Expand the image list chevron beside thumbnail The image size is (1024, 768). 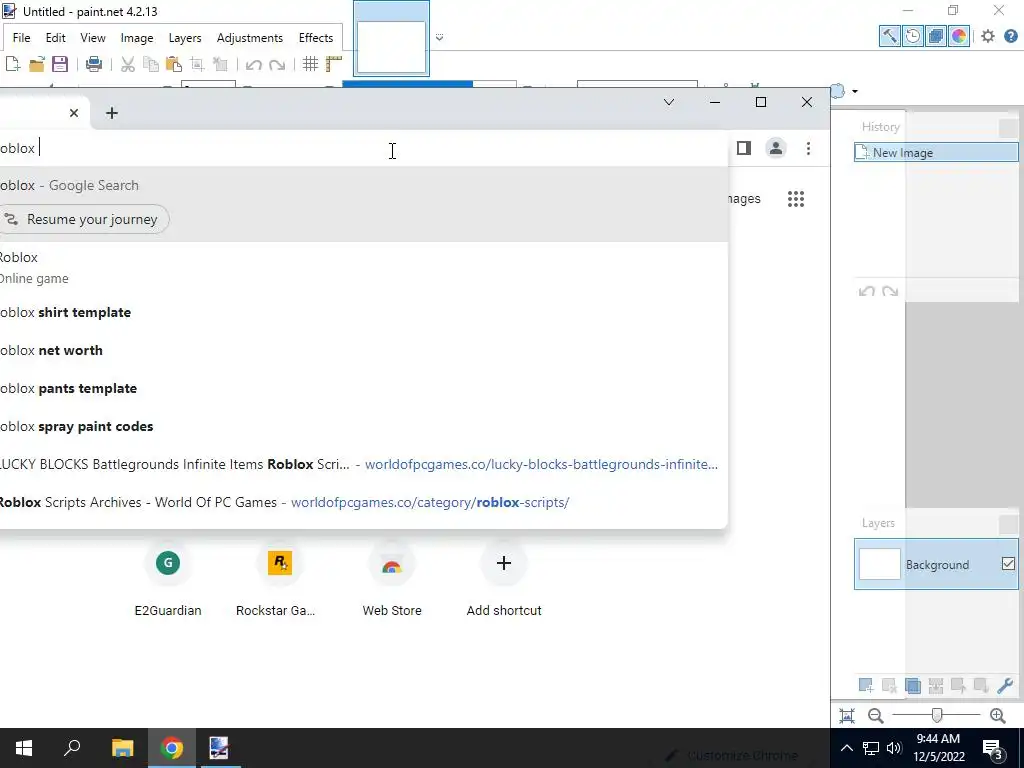[440, 37]
